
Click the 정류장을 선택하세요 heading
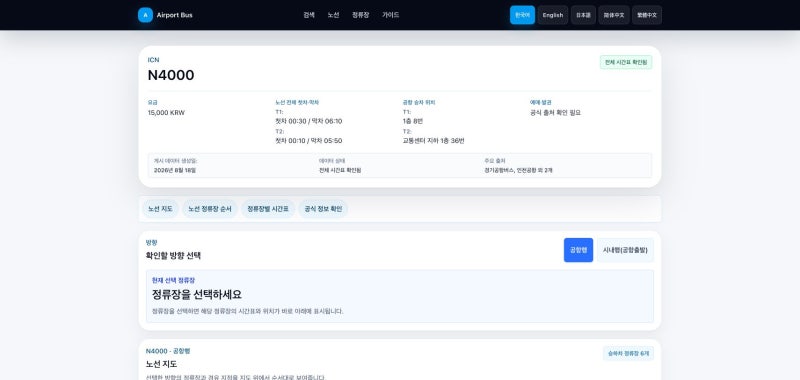click(x=196, y=294)
